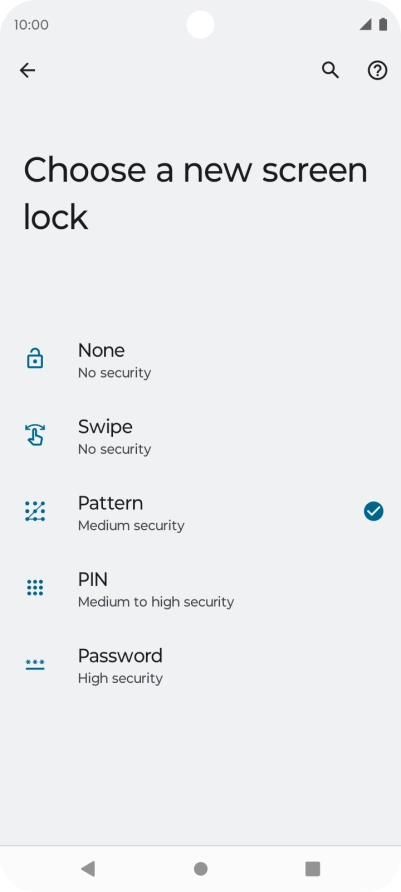Tap the cellular signal status icon
This screenshot has width=401, height=892.
(366, 24)
